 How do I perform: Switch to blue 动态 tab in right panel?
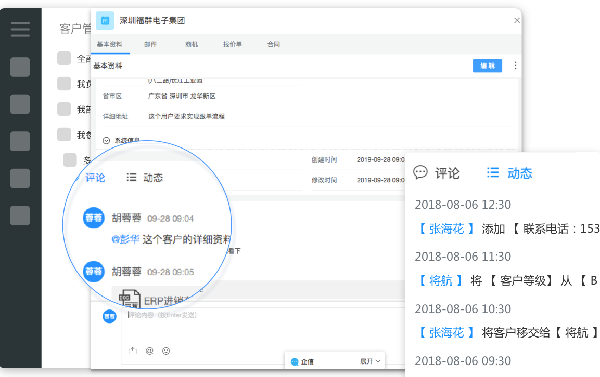[x=520, y=173]
